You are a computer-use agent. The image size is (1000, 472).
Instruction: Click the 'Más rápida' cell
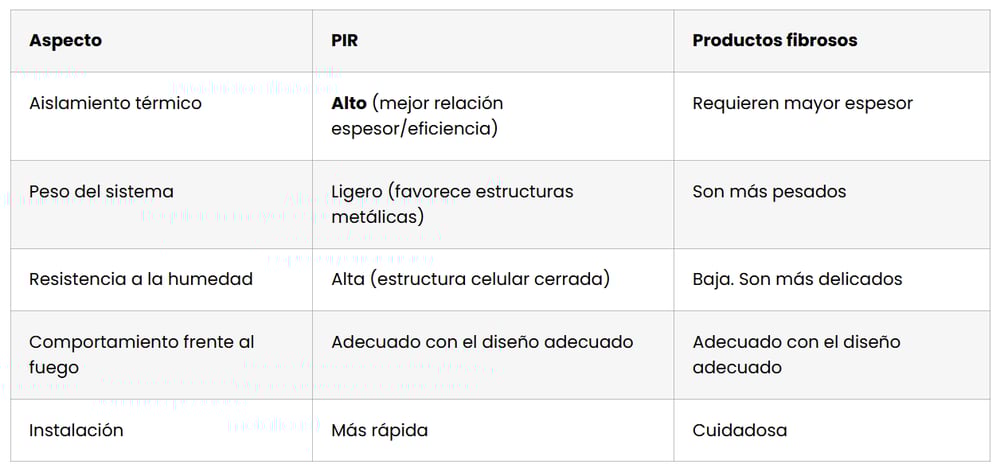[379, 430]
